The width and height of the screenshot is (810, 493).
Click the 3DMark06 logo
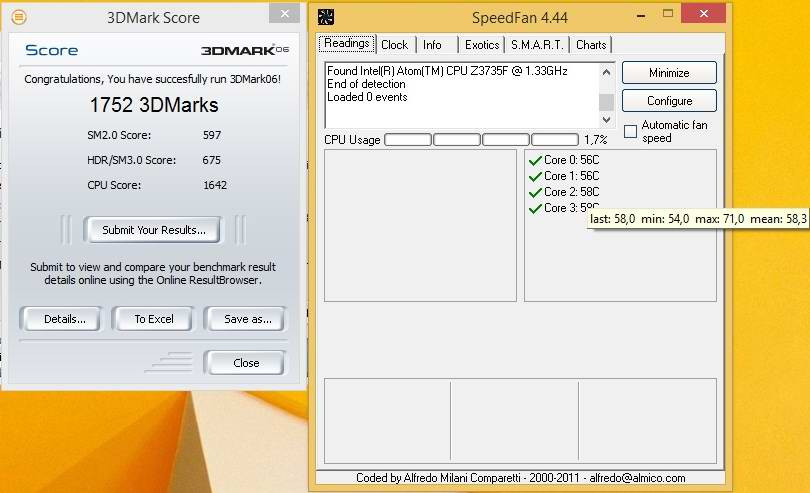click(242, 50)
